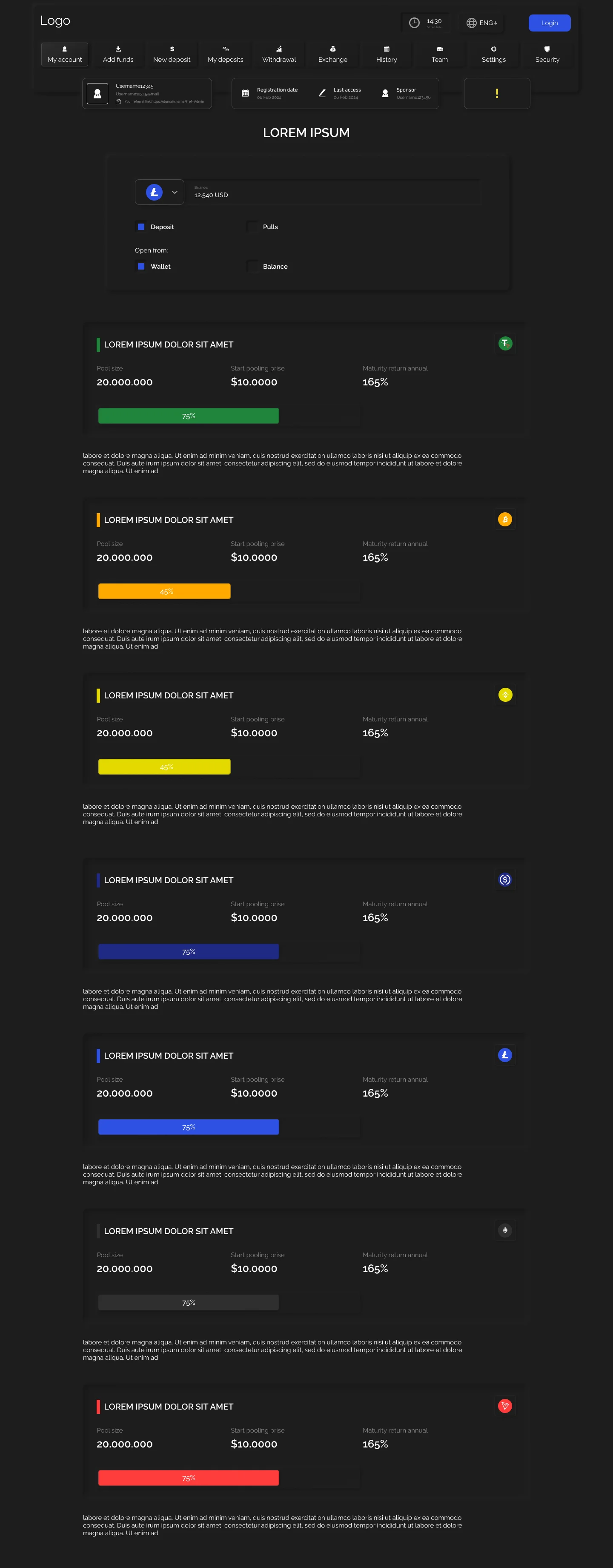Click the Binance coin icon on yellow pool
This screenshot has height=1568, width=613.
tap(504, 695)
